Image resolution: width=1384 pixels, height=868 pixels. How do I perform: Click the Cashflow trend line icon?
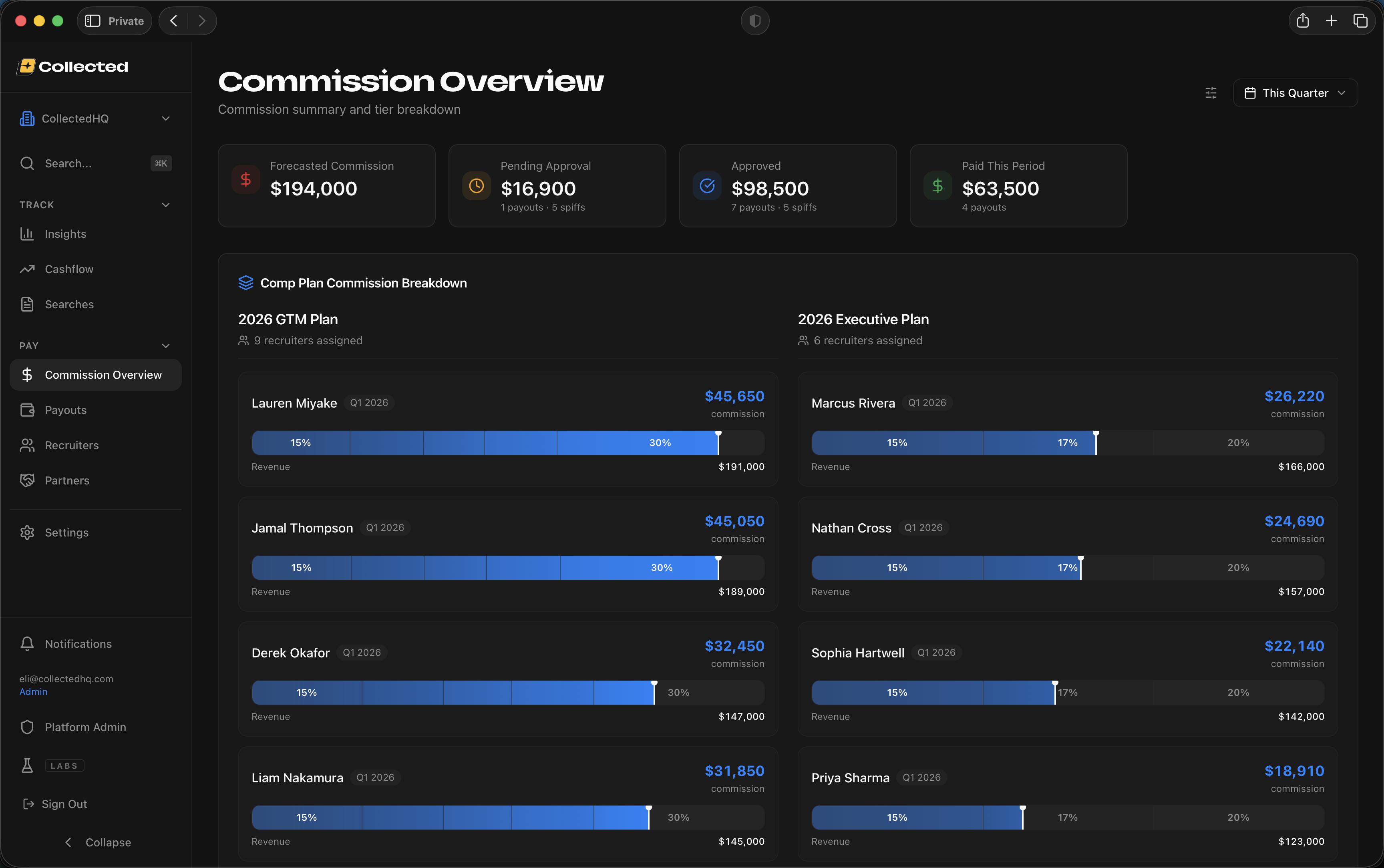[x=27, y=269]
